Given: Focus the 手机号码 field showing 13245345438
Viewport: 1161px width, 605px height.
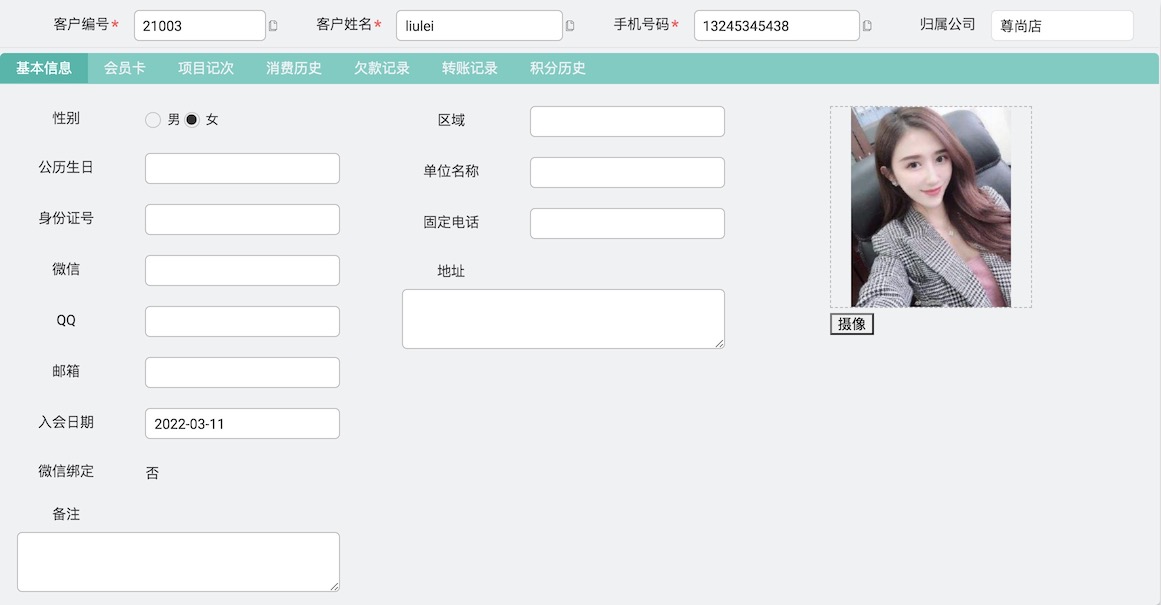Looking at the screenshot, I should 777,26.
